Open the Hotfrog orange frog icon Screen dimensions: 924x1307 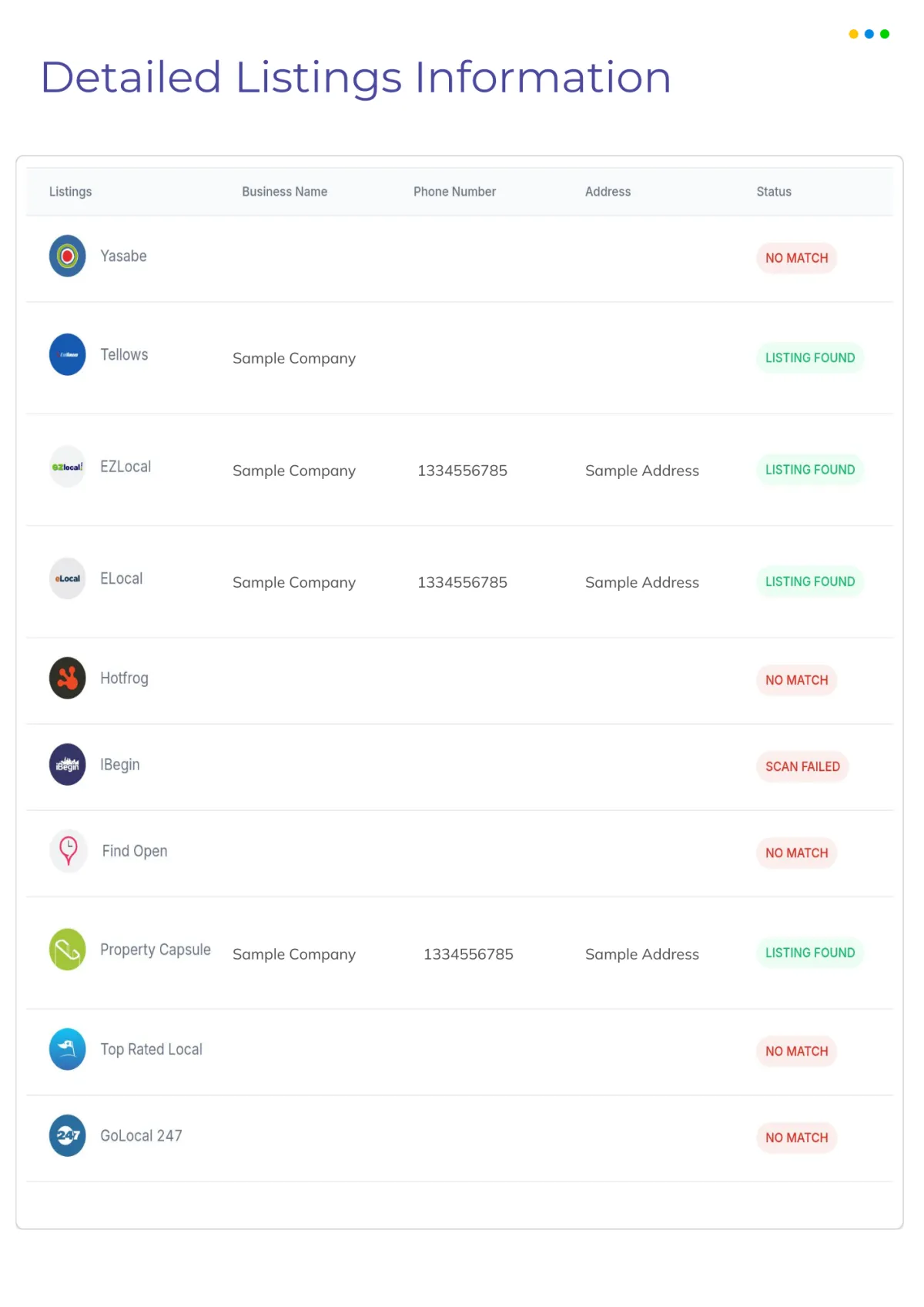coord(68,678)
